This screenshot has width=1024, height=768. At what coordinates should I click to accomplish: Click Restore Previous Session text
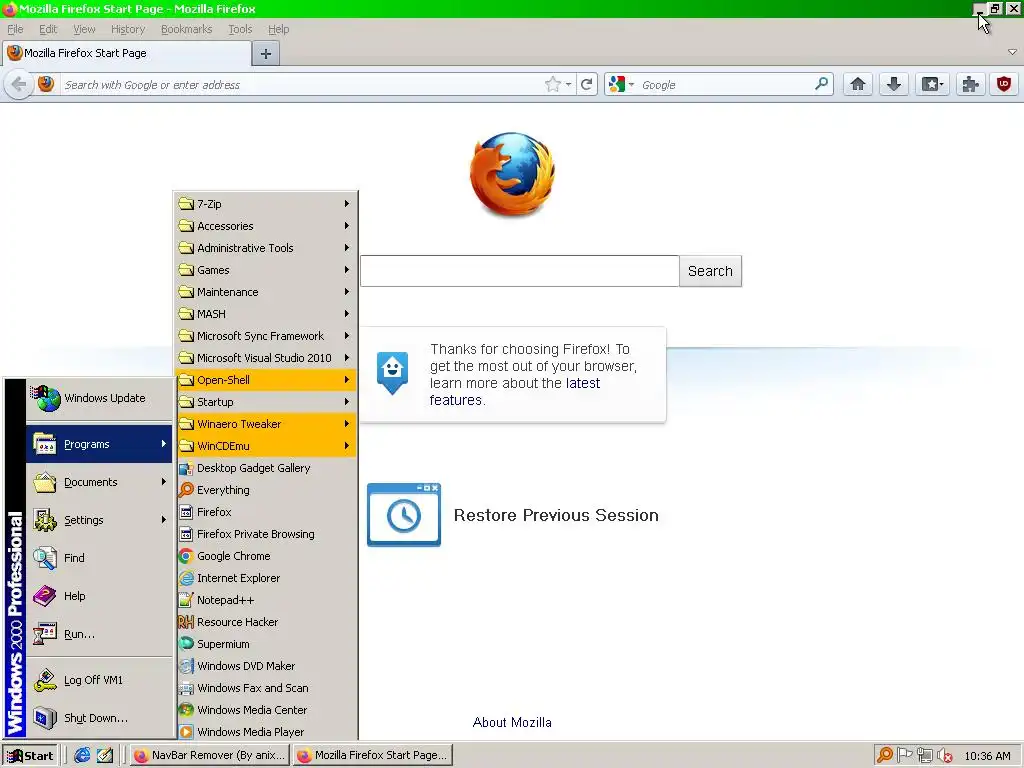tap(556, 515)
